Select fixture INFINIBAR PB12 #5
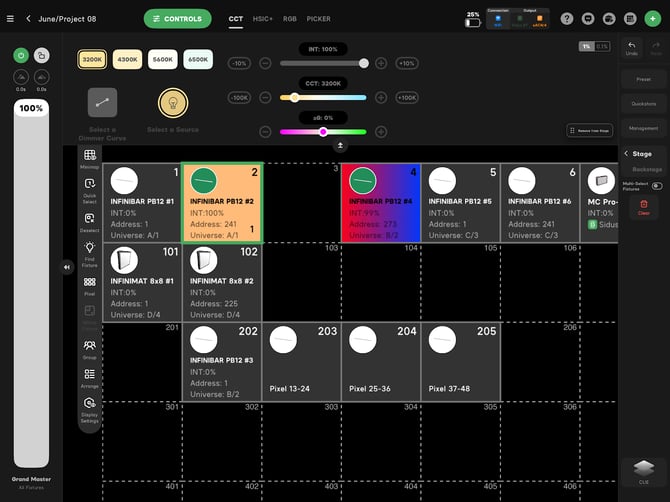The height and width of the screenshot is (502, 670). pos(460,203)
